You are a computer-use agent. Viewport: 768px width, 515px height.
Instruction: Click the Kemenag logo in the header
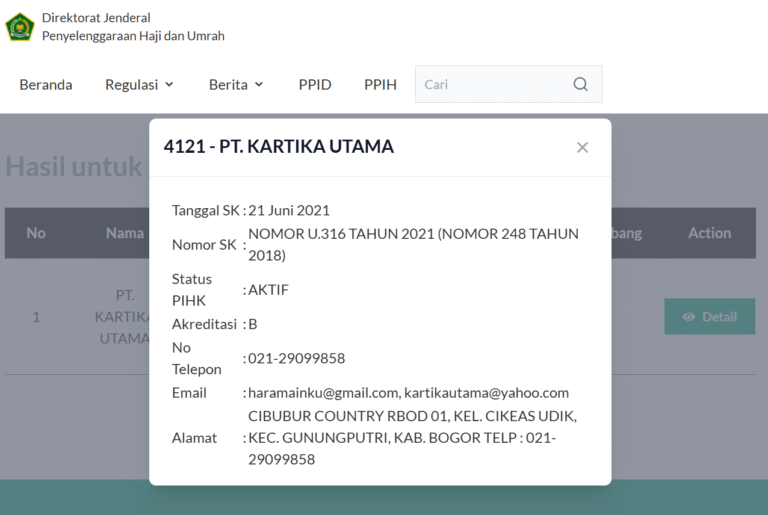pyautogui.click(x=20, y=27)
